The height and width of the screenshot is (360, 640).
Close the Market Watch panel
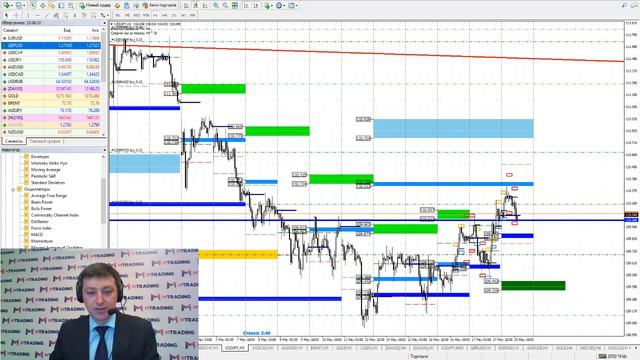[104, 23]
